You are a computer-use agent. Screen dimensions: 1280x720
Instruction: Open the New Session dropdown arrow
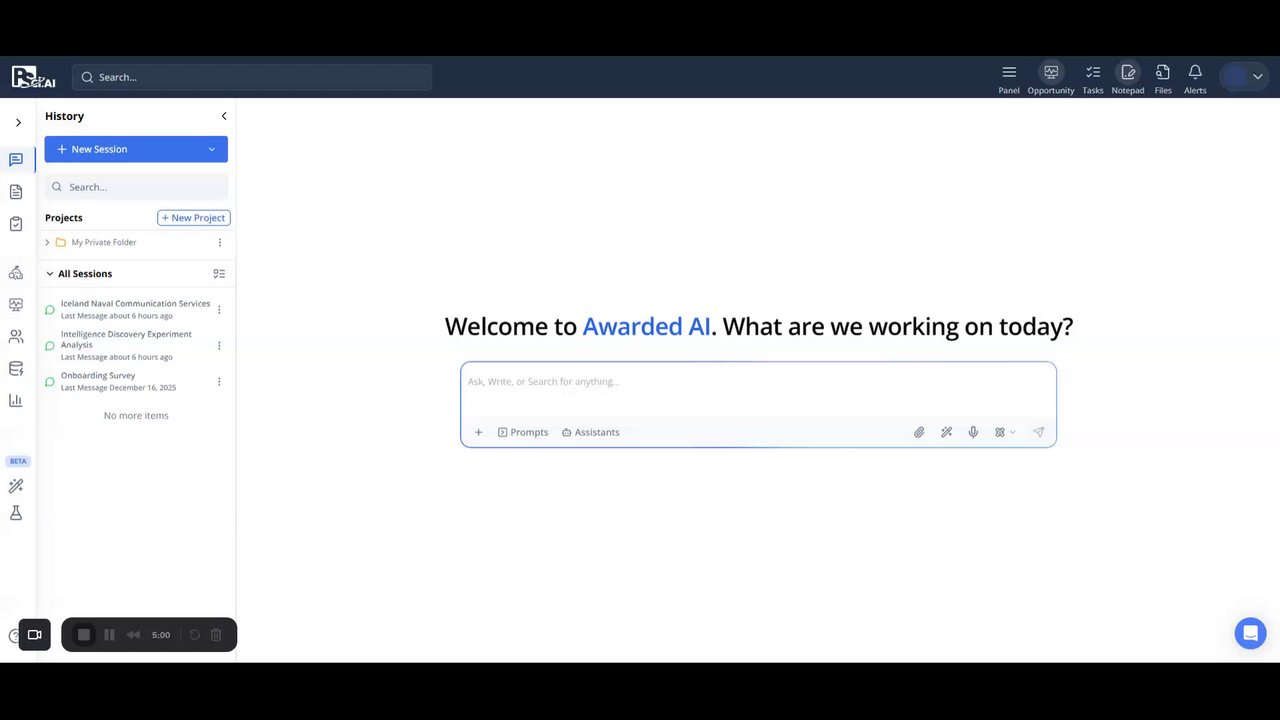click(x=211, y=149)
